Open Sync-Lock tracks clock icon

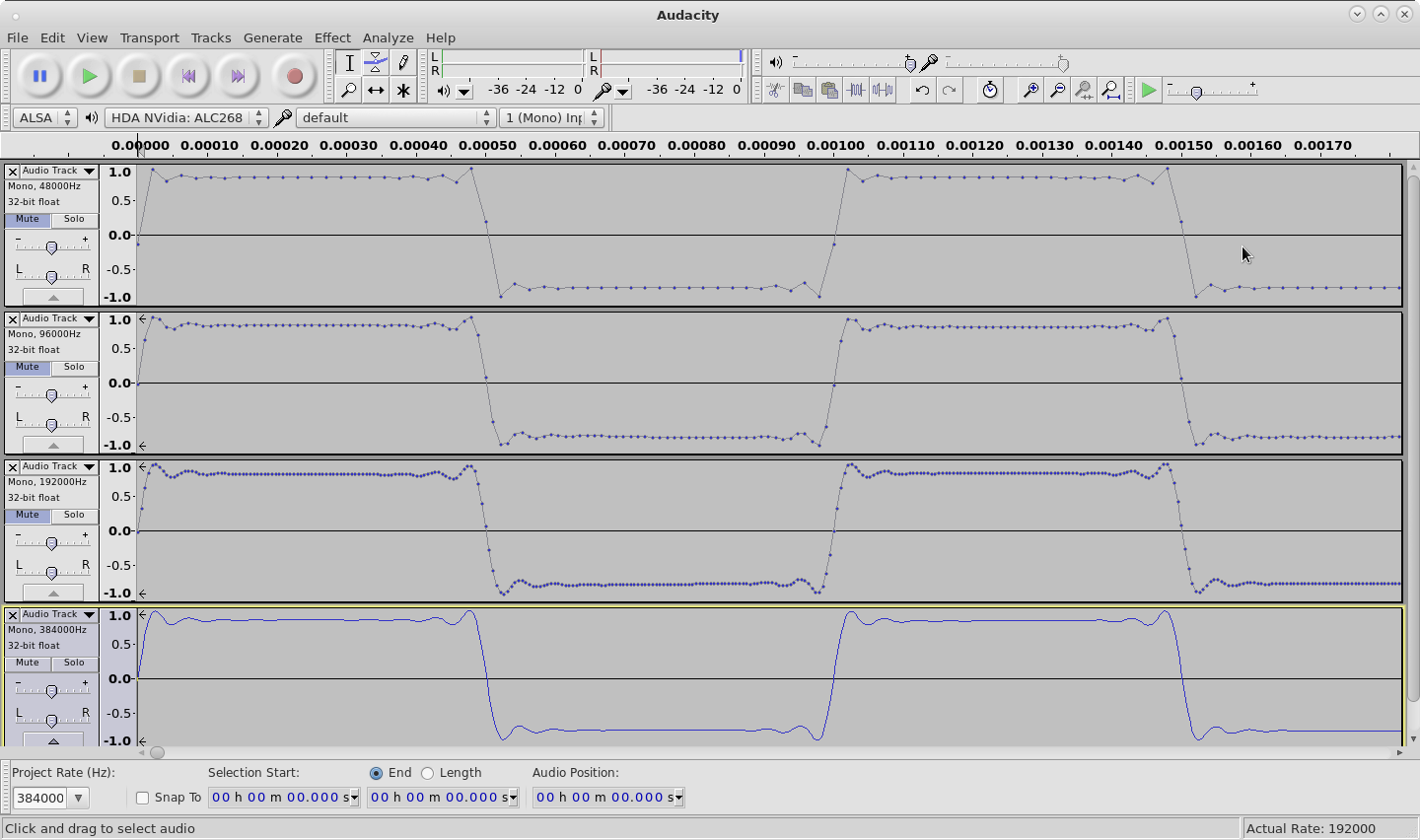click(990, 90)
